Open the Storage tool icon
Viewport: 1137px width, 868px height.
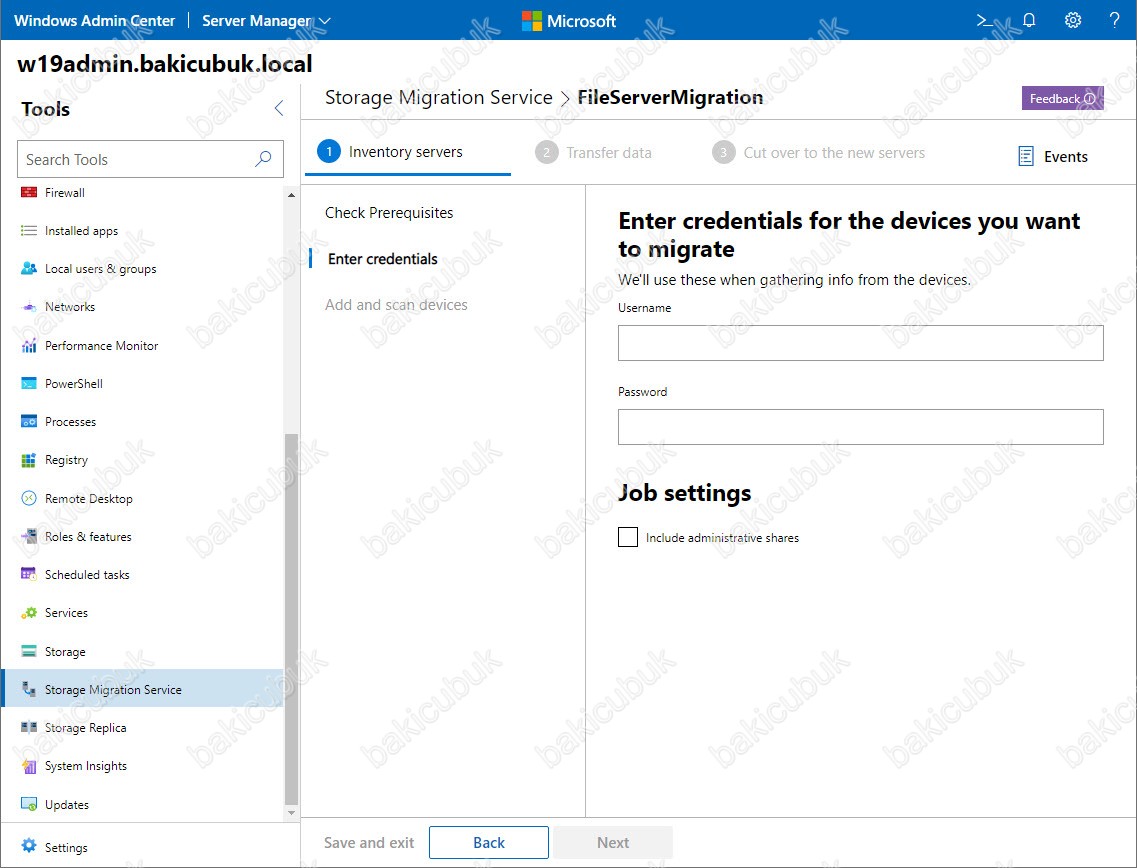[29, 651]
